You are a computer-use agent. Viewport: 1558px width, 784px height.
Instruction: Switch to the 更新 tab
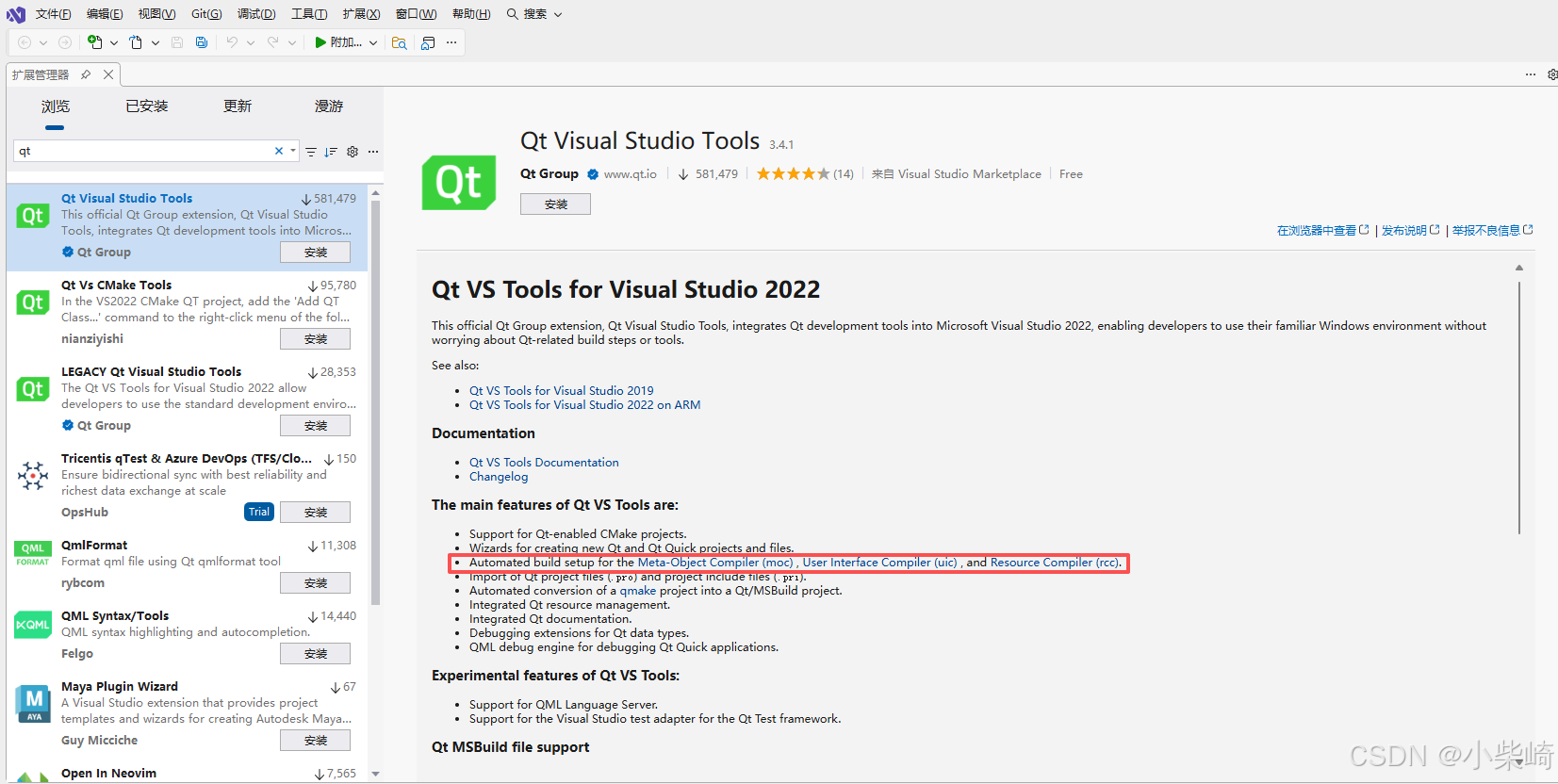tap(238, 106)
